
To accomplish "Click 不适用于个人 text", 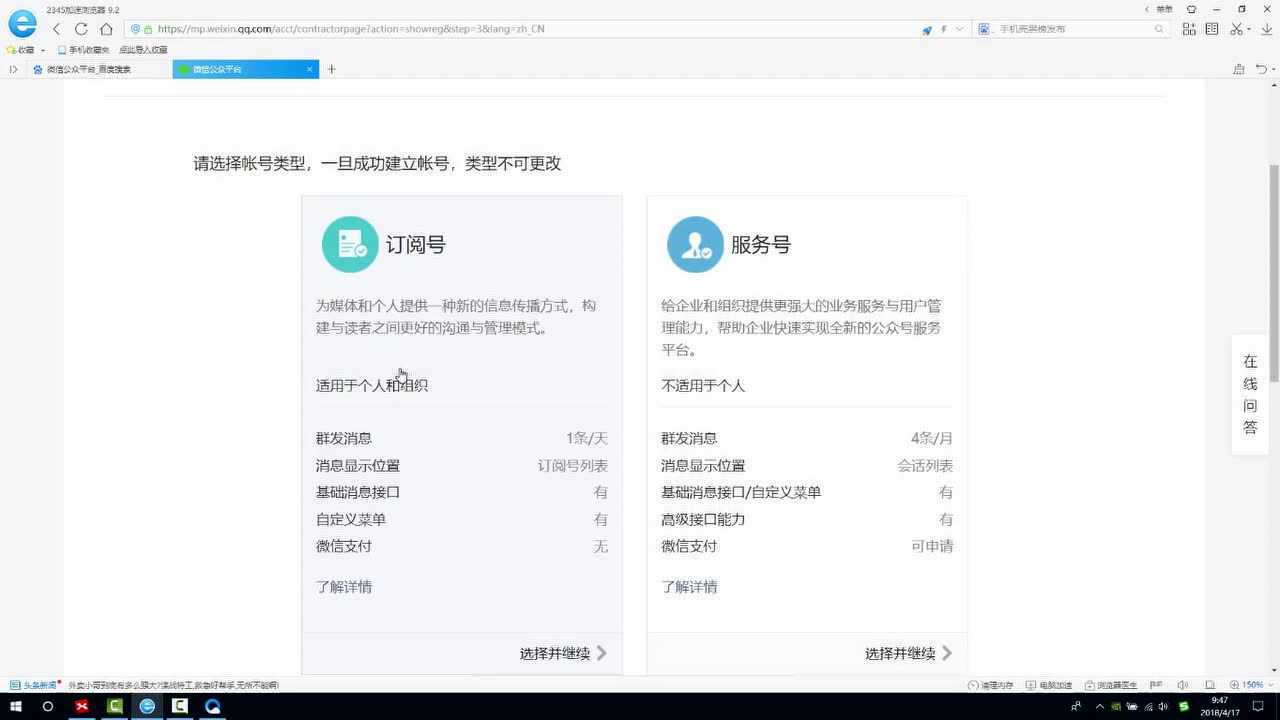I will tap(703, 385).
